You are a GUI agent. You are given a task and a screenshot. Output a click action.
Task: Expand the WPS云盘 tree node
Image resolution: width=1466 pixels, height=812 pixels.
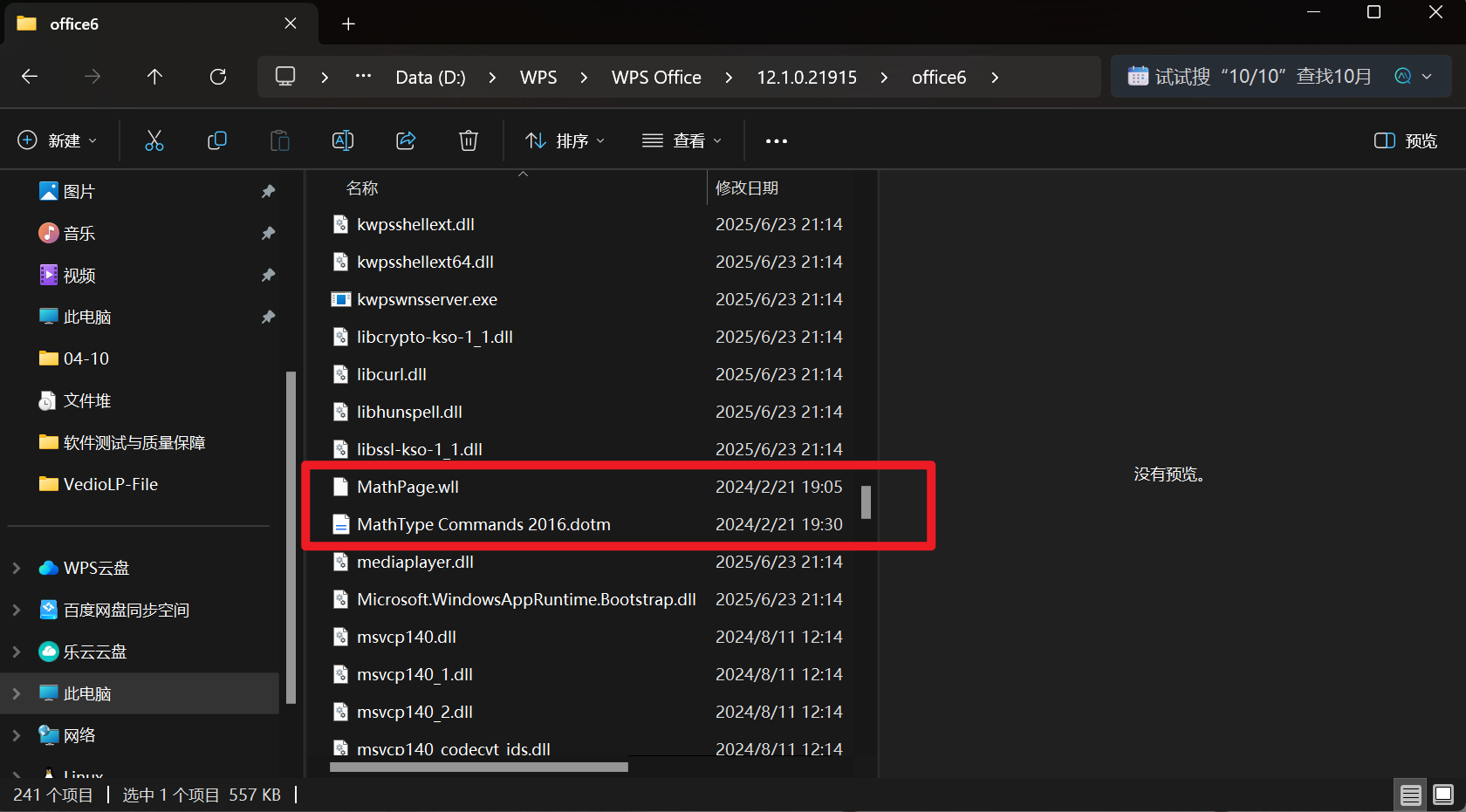pyautogui.click(x=17, y=568)
